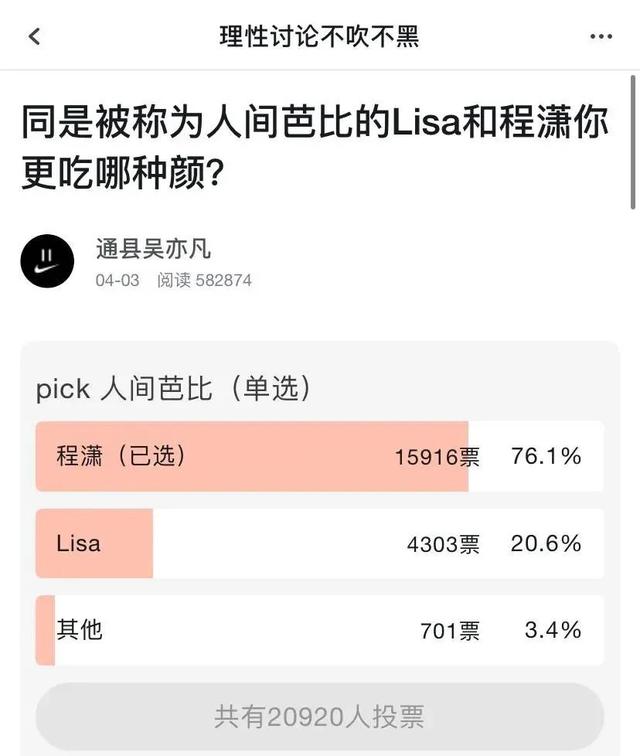Click the 701票 vote count
This screenshot has width=640, height=756.
(450, 631)
